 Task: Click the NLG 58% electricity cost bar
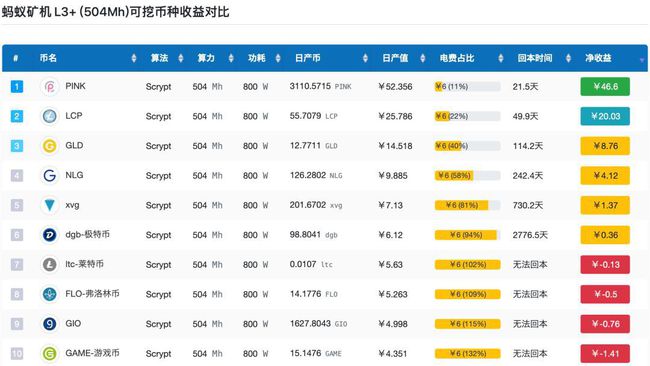(467, 175)
